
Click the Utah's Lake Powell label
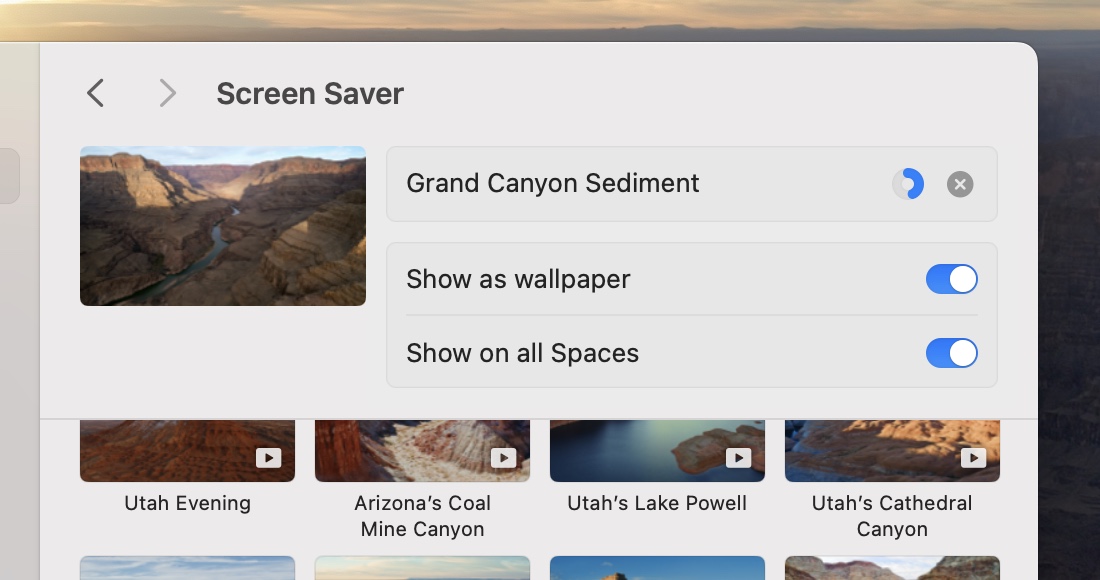(657, 503)
